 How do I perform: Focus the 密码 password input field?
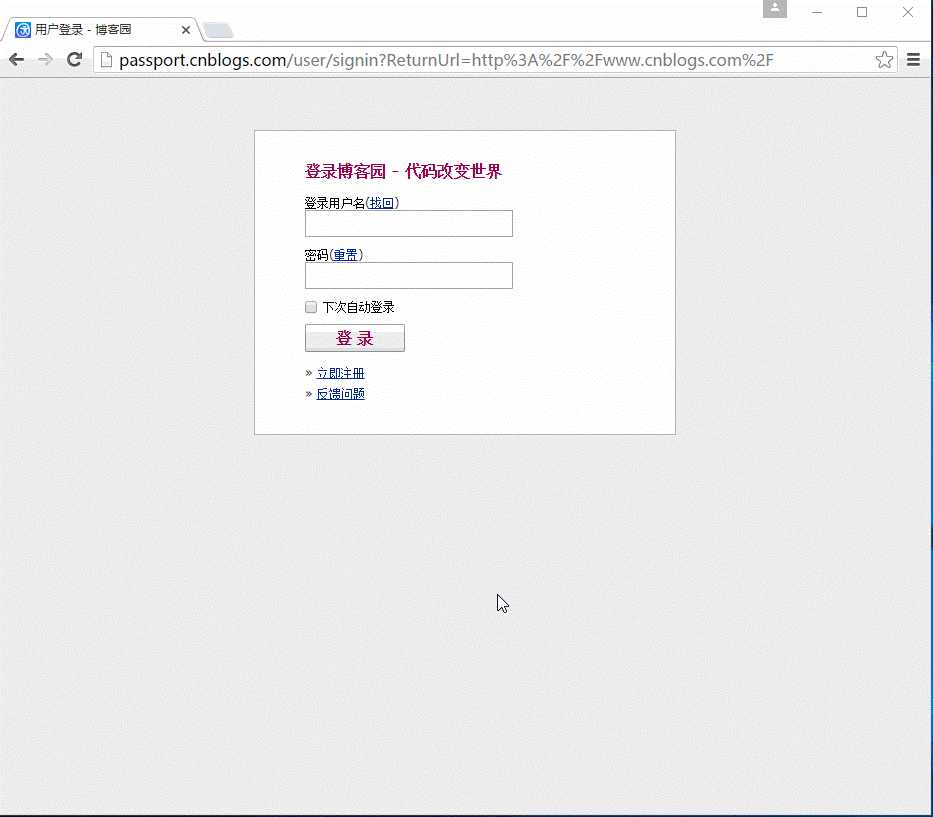409,276
